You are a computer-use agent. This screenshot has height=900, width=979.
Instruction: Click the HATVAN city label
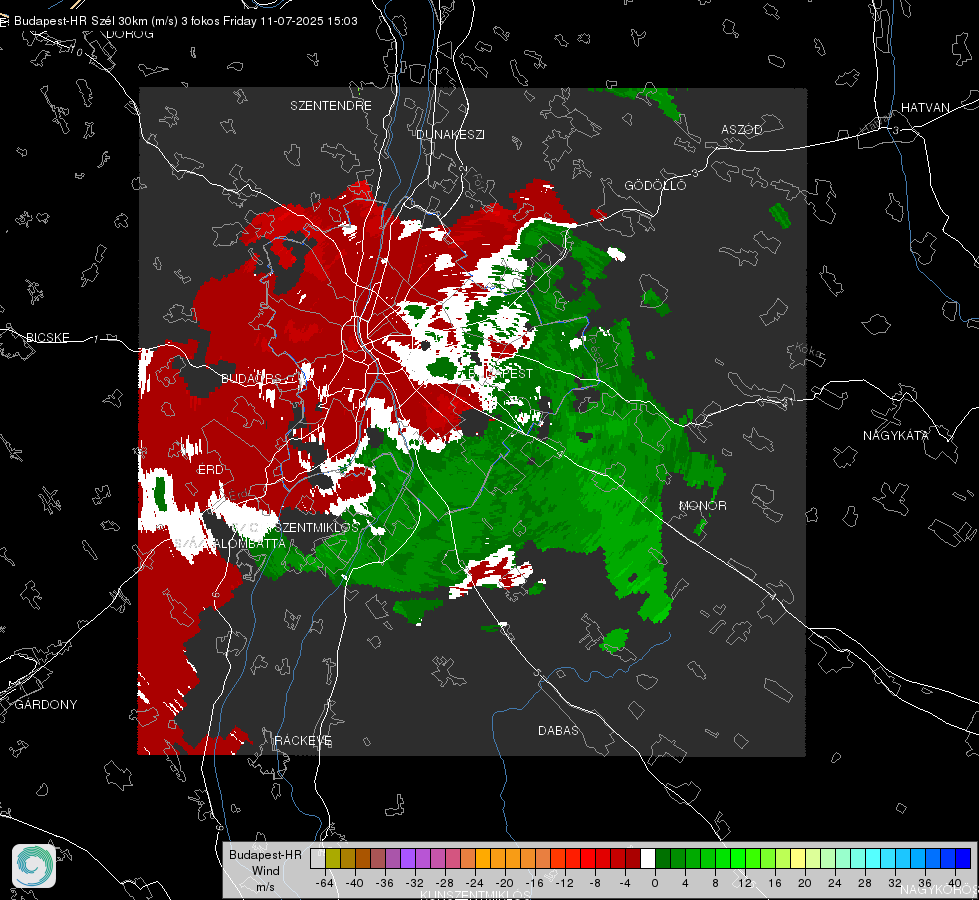(x=925, y=107)
